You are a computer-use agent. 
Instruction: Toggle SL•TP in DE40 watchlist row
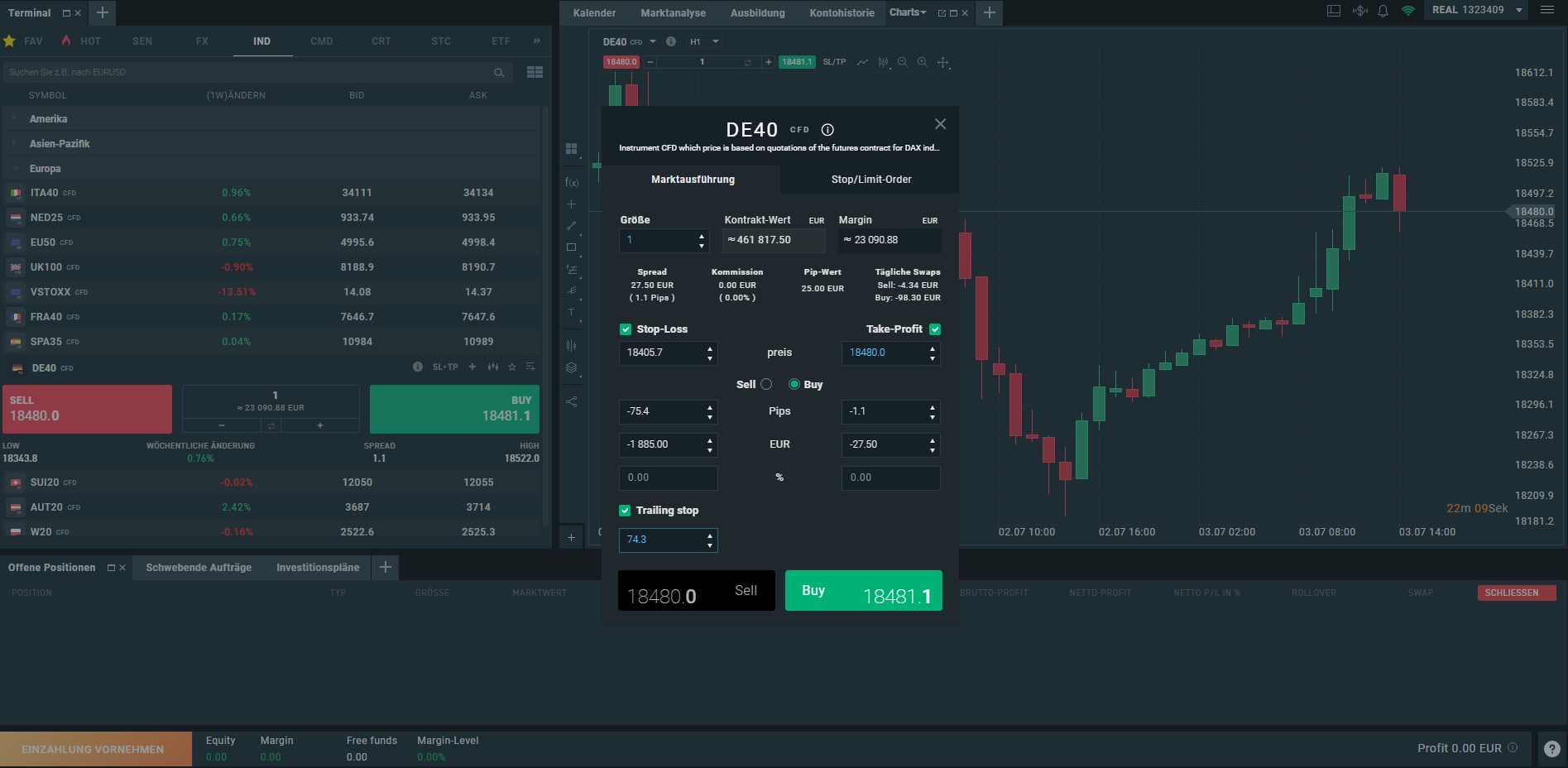[x=445, y=367]
